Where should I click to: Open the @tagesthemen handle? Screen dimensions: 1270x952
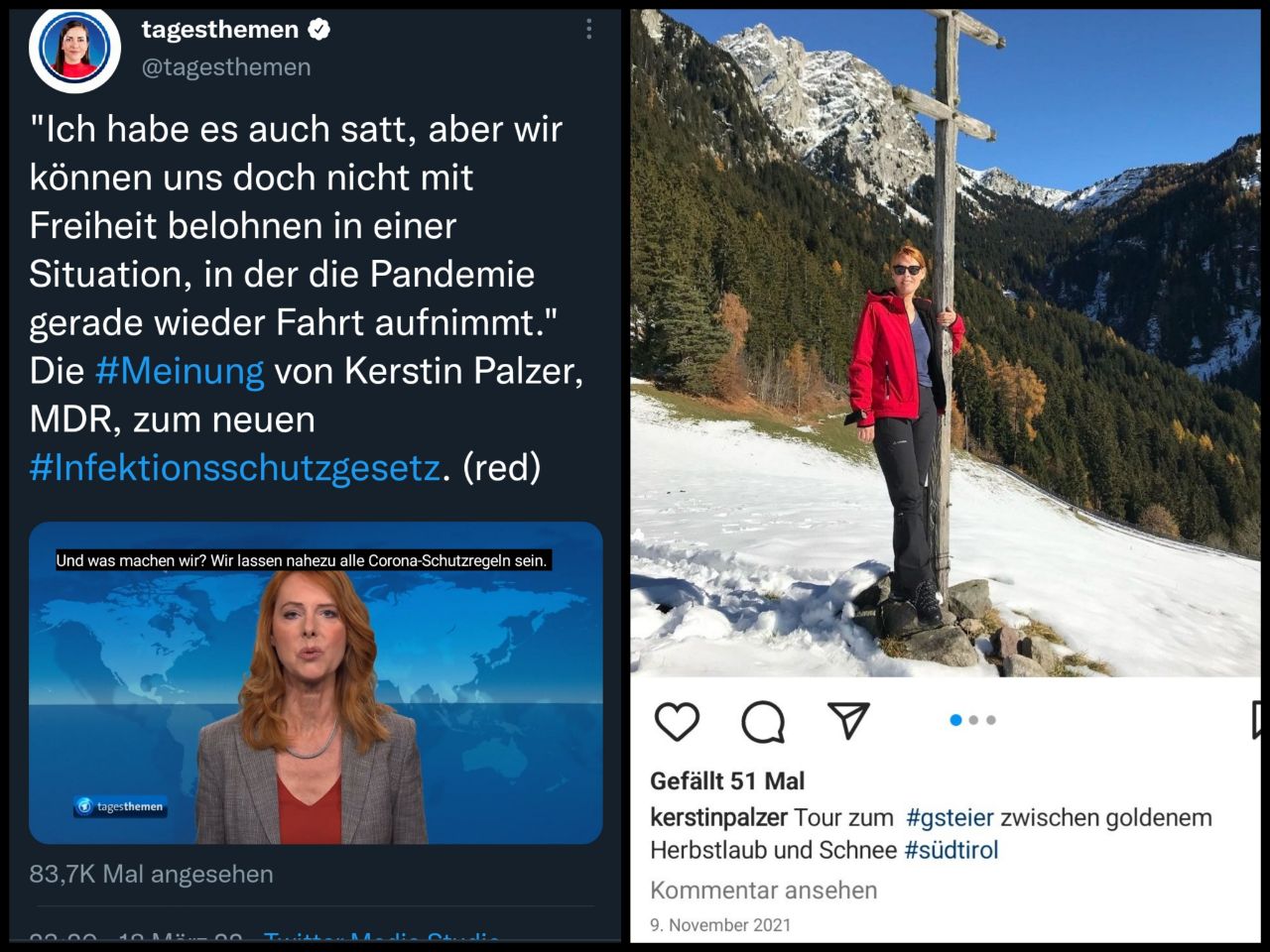click(x=226, y=67)
